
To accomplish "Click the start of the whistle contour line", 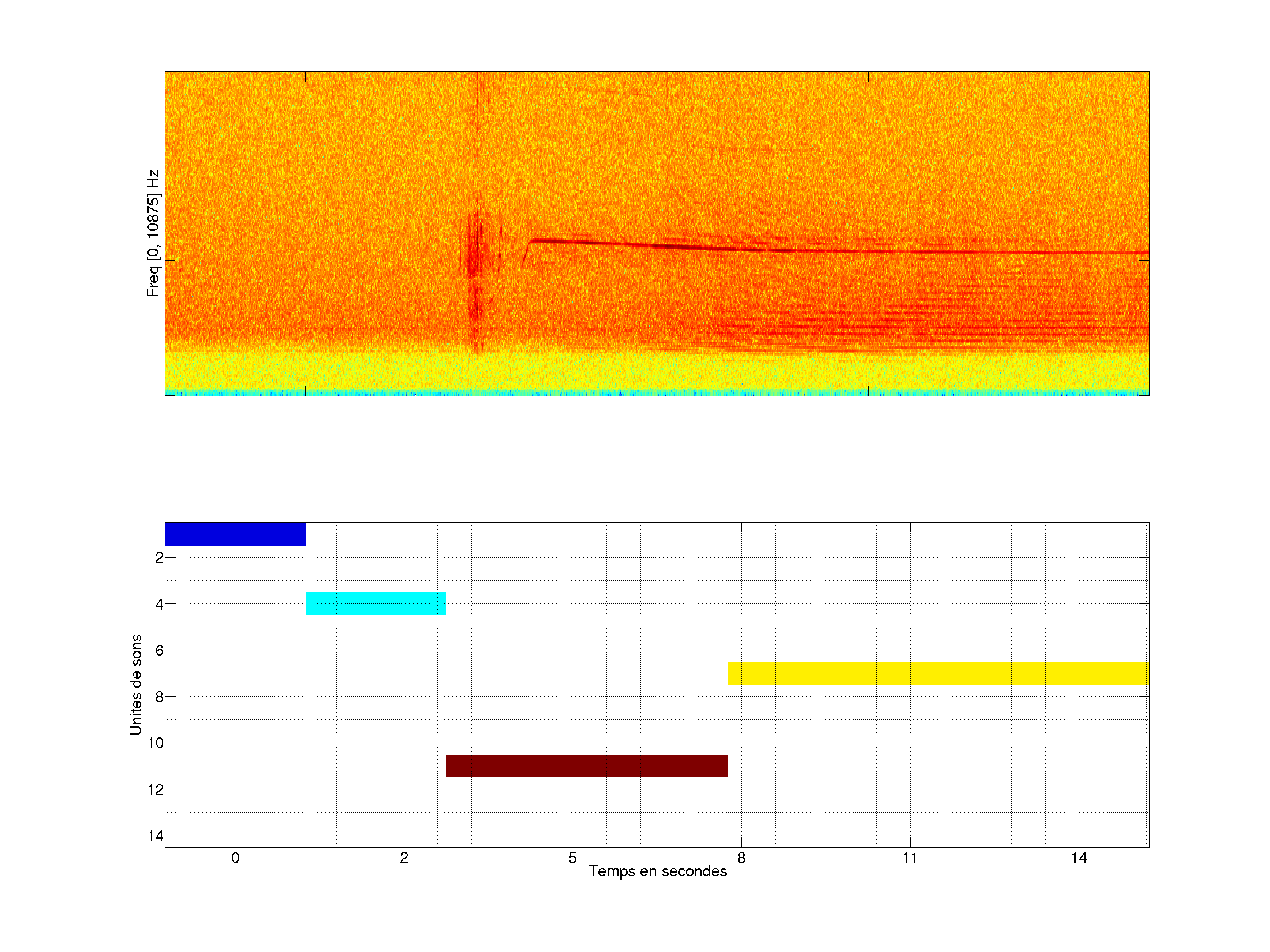I will pos(523,264).
